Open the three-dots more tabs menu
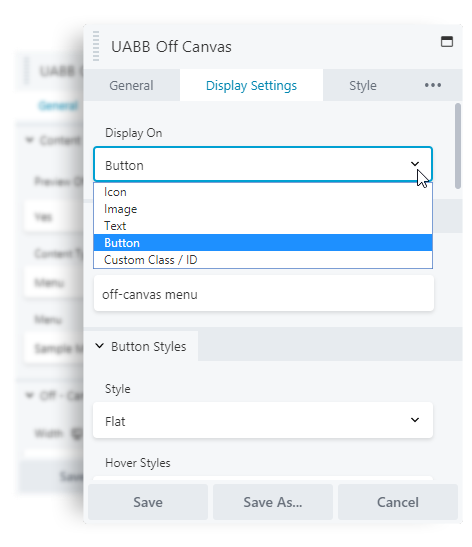Image resolution: width=472 pixels, height=547 pixels. pos(433,85)
